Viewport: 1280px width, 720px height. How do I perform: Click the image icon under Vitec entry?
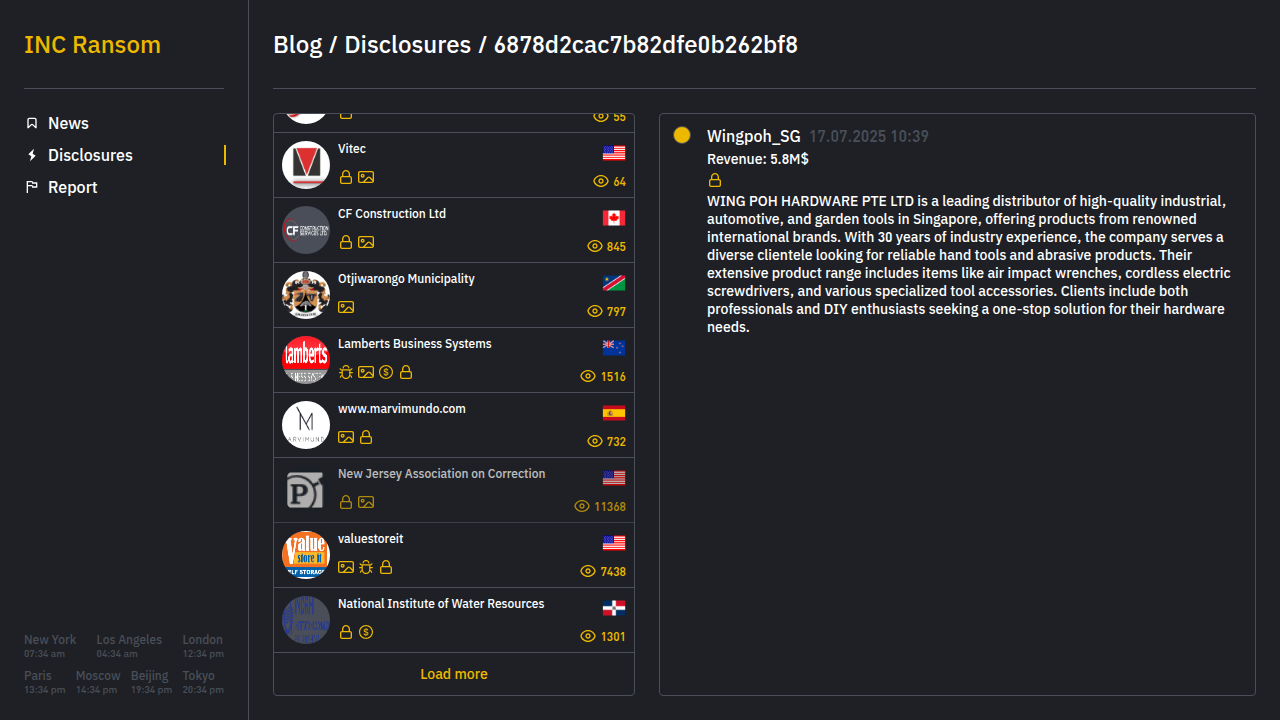(x=366, y=177)
